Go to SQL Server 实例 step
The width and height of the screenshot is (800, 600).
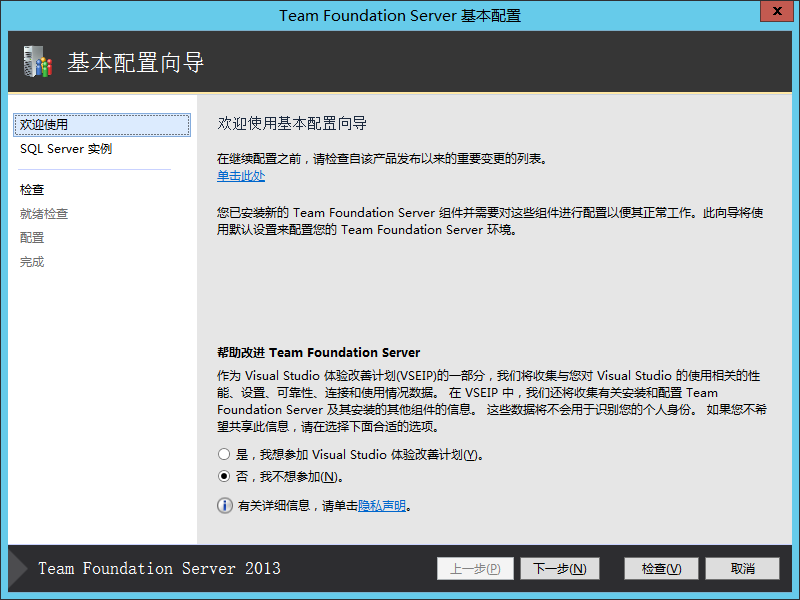coord(66,149)
